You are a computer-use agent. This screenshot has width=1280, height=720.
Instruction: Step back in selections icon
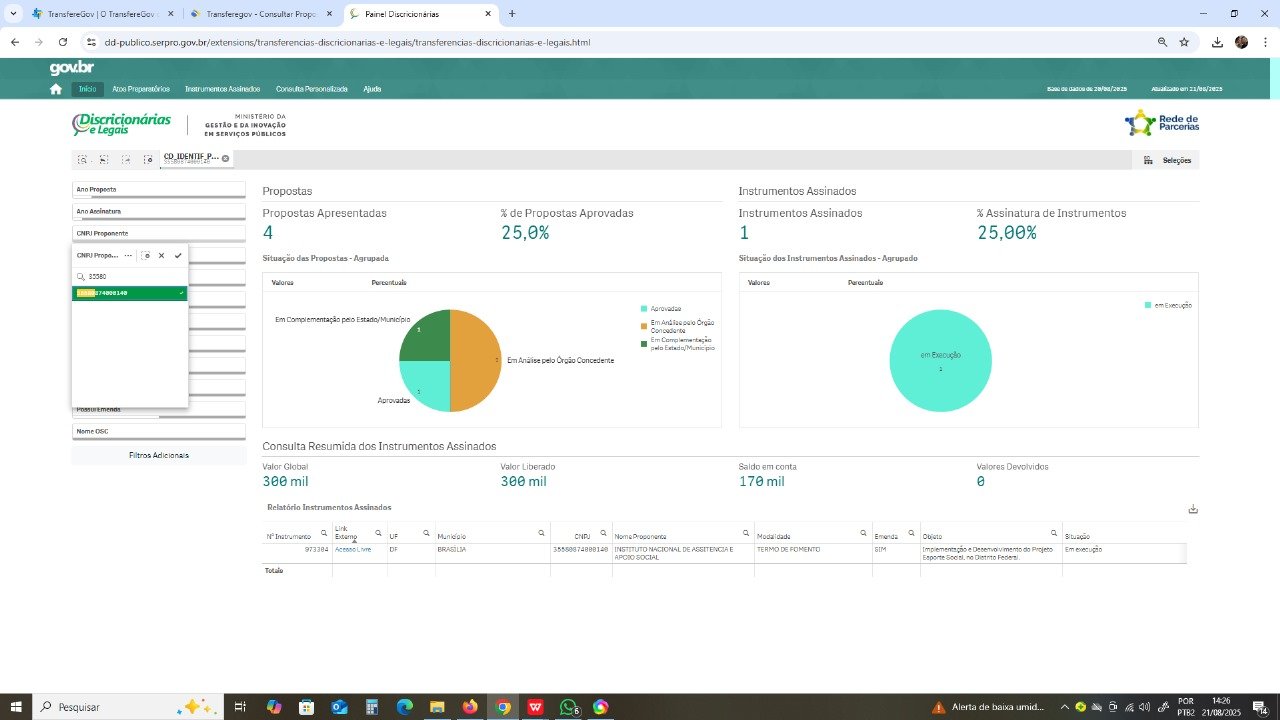click(104, 160)
